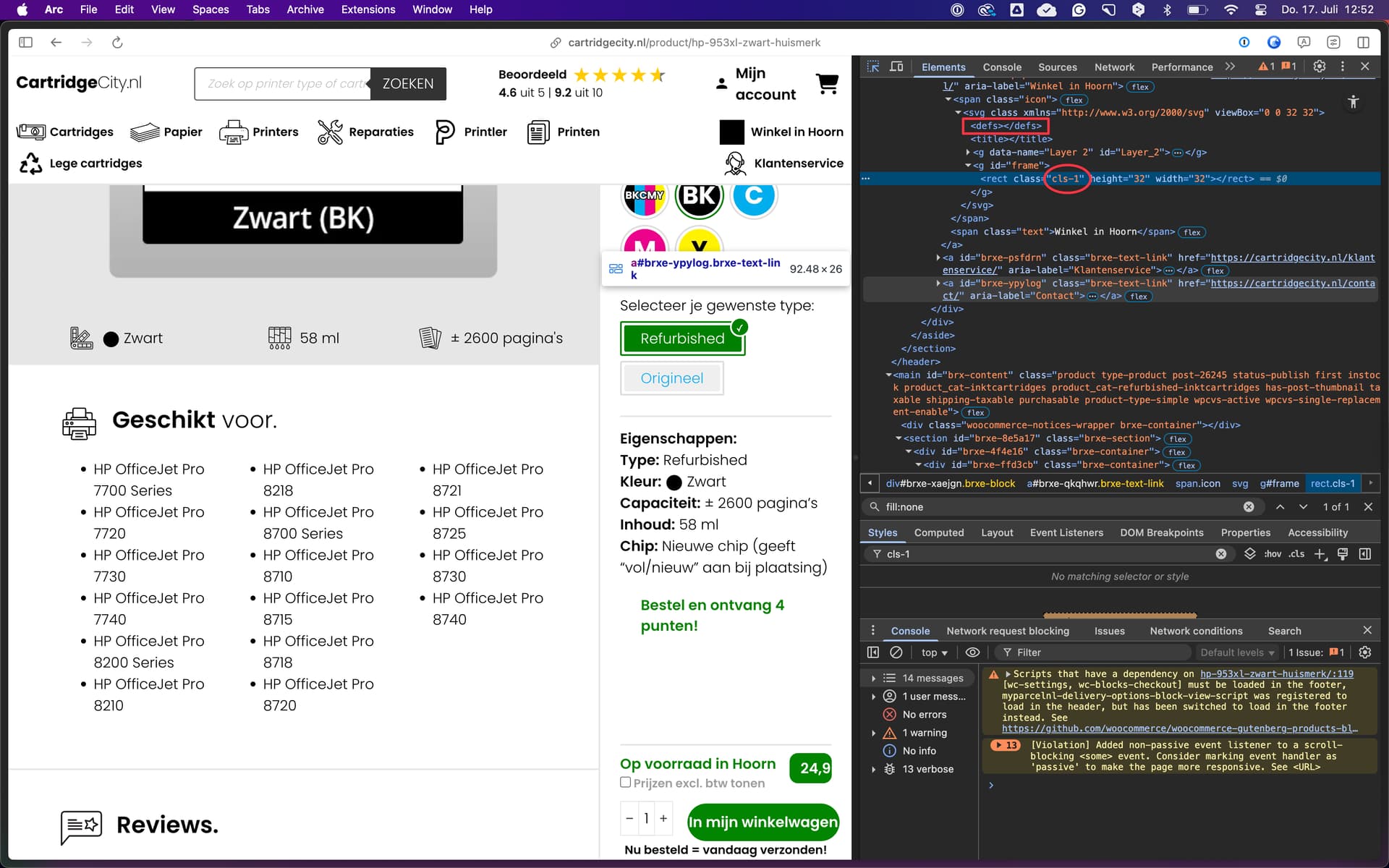Check the Prijzen excl. btw tonen checkbox
This screenshot has width=1389, height=868.
tap(626, 783)
